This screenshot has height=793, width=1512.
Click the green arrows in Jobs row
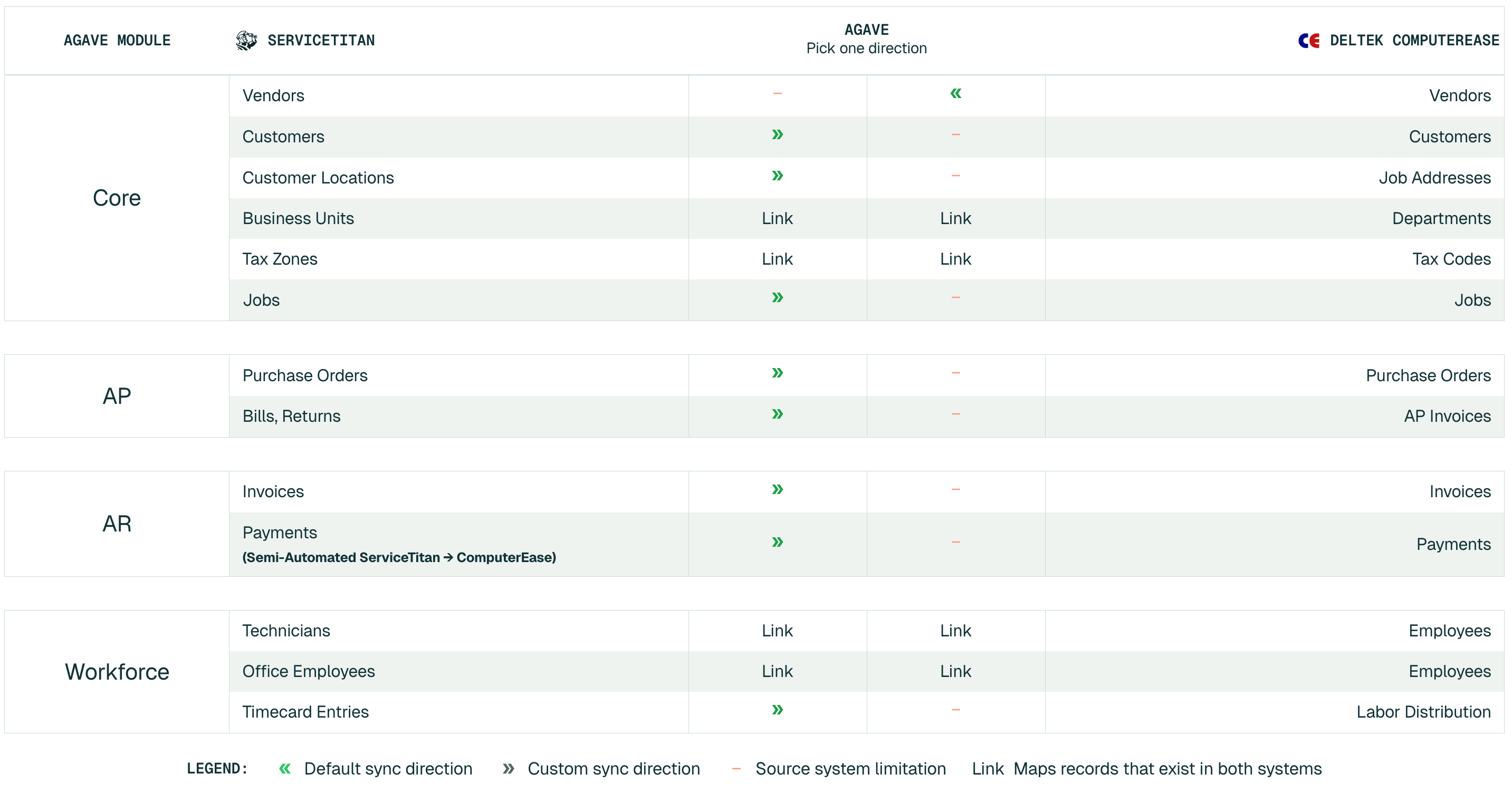click(777, 298)
